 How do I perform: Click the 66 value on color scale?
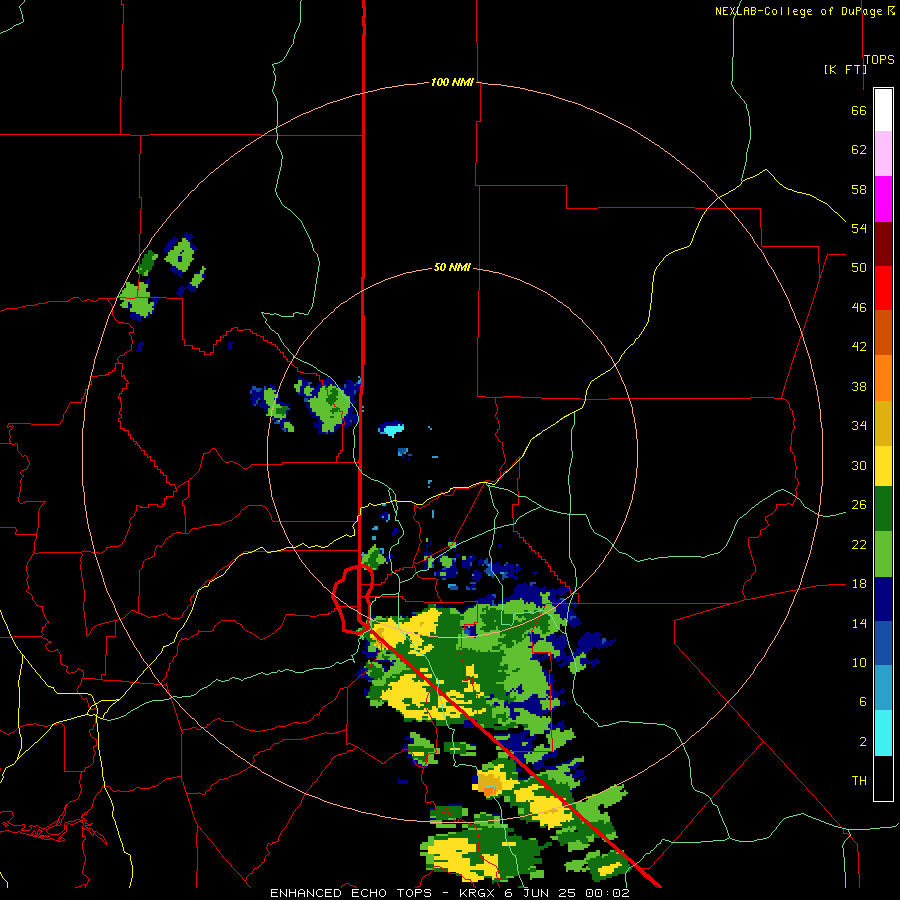[859, 111]
